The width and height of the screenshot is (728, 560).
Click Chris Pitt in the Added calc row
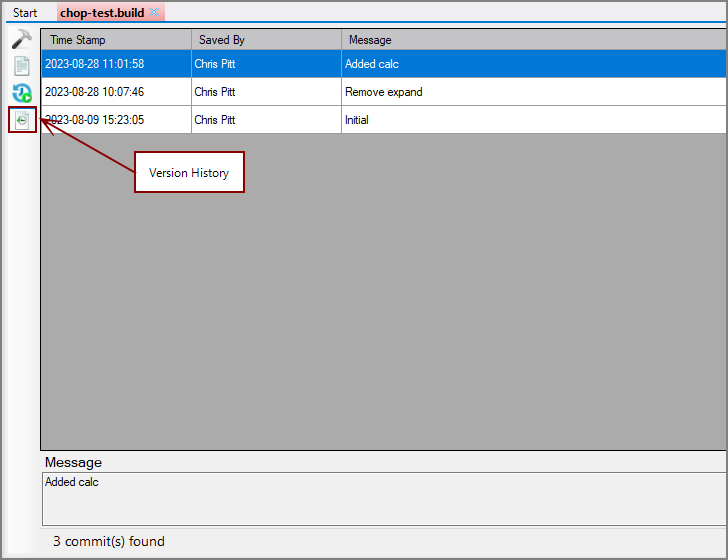coord(266,64)
